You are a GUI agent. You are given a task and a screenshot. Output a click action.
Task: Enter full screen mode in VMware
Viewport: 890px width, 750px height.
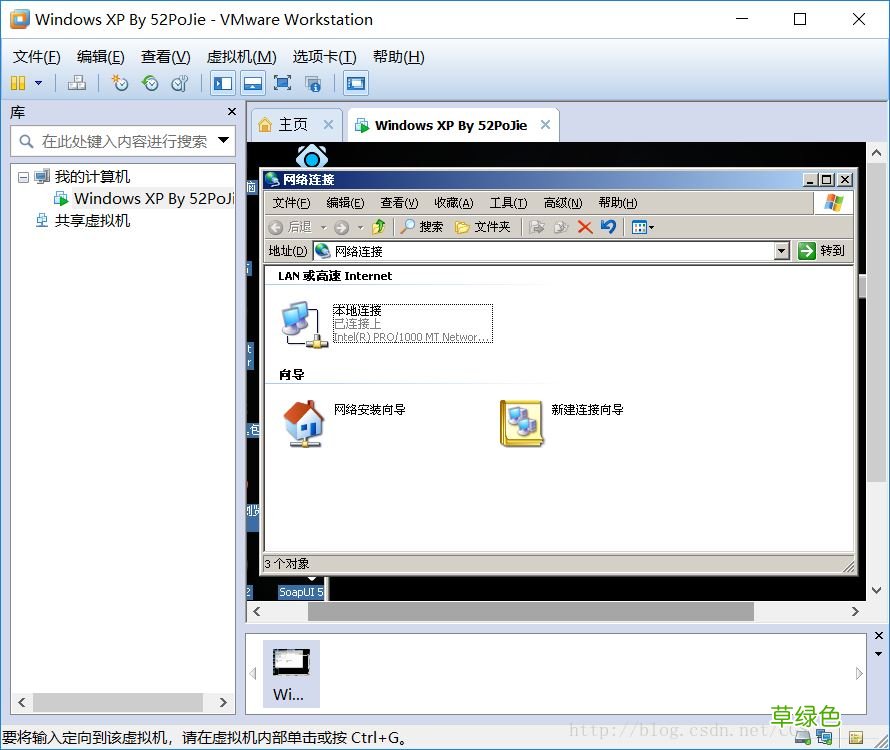283,83
